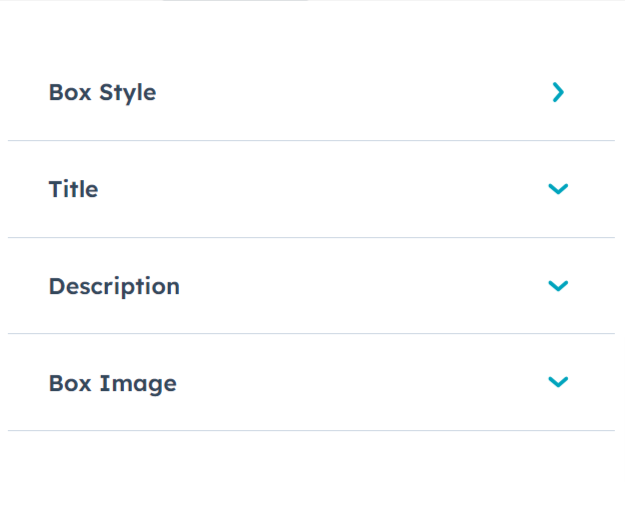Image resolution: width=625 pixels, height=513 pixels.
Task: Click the Title label text
Action: click(x=73, y=189)
